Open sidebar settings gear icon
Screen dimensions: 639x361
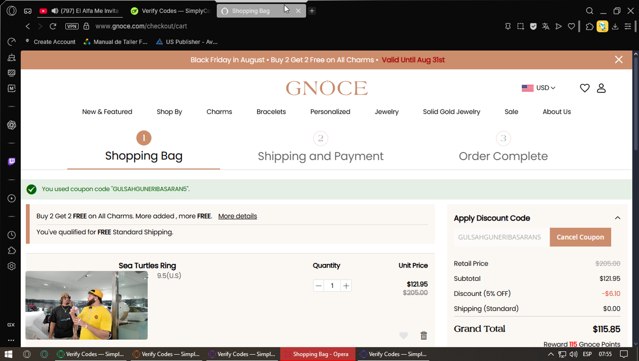11,266
